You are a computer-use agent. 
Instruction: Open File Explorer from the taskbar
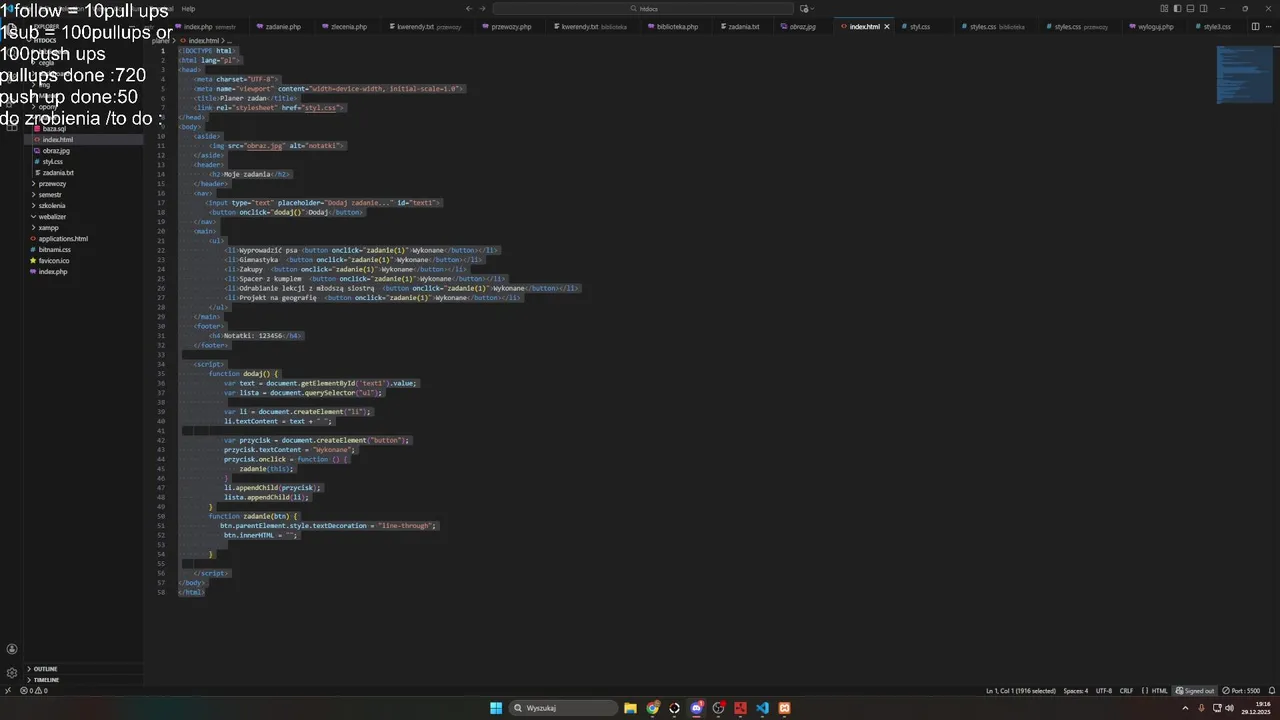click(631, 708)
